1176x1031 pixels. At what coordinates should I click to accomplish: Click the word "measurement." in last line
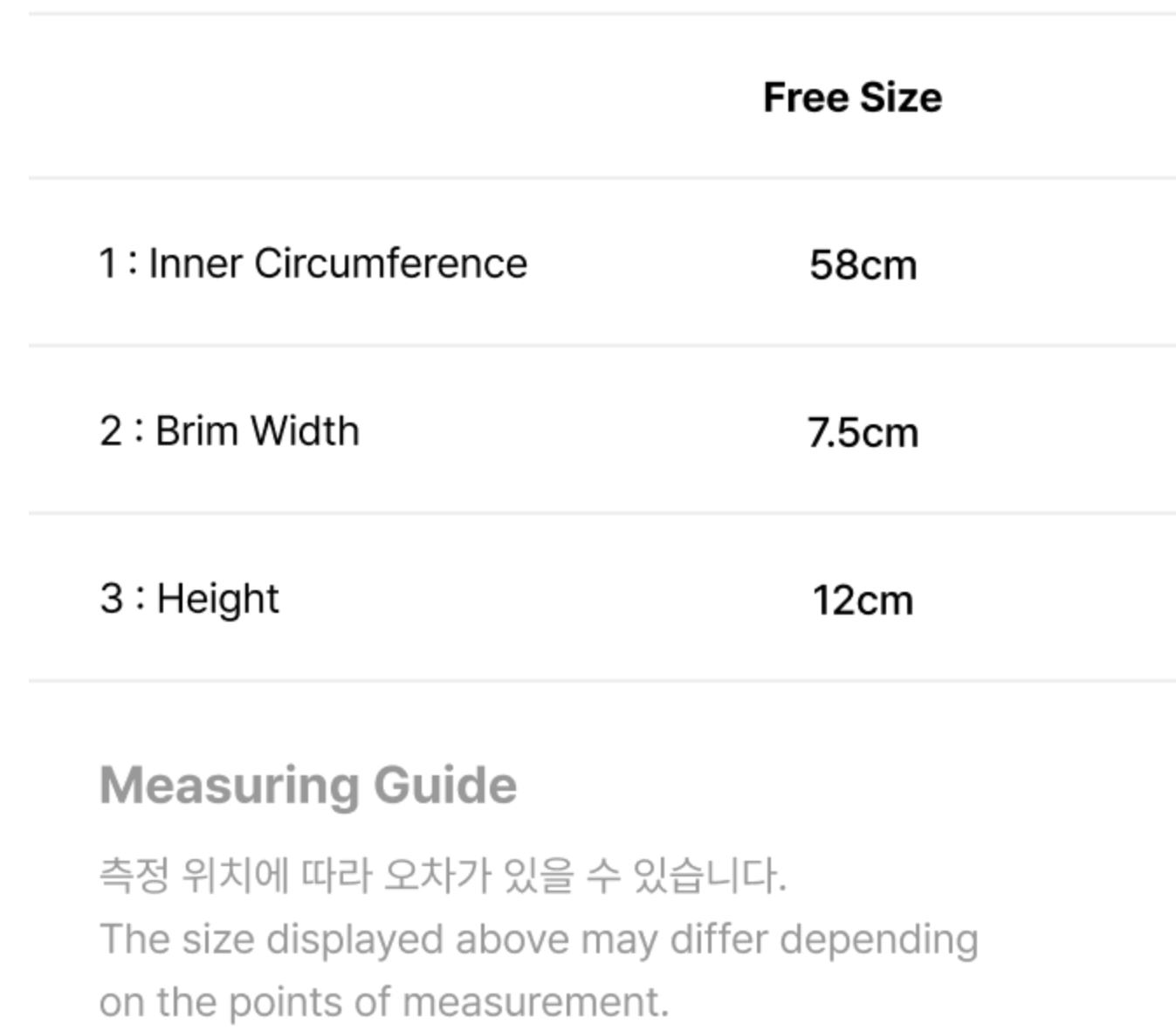[535, 1002]
